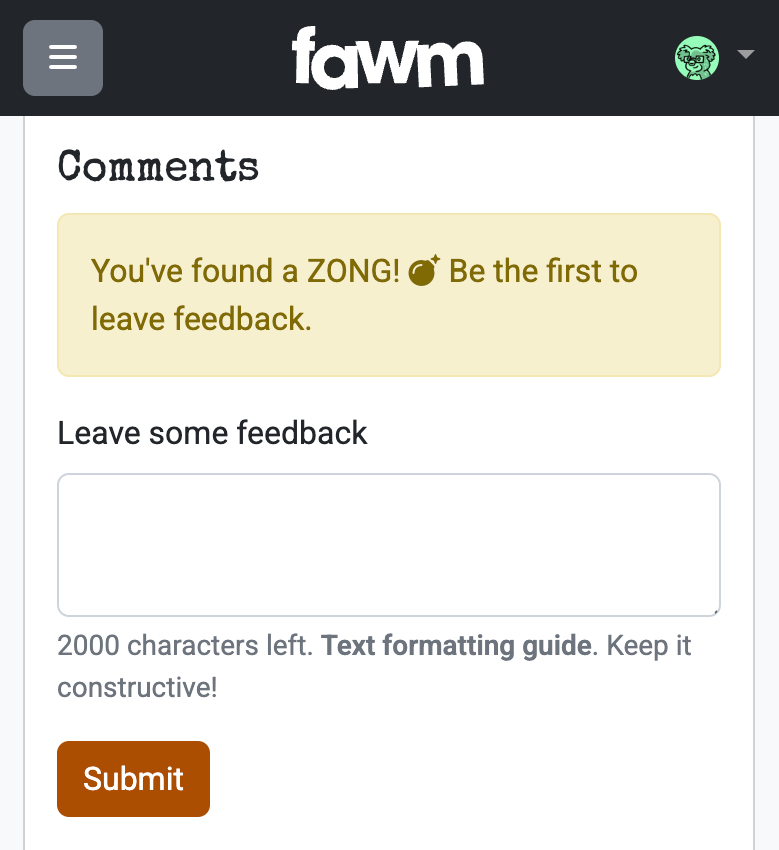The image size is (779, 850).
Task: Focus the feedback text area
Action: pos(388,545)
